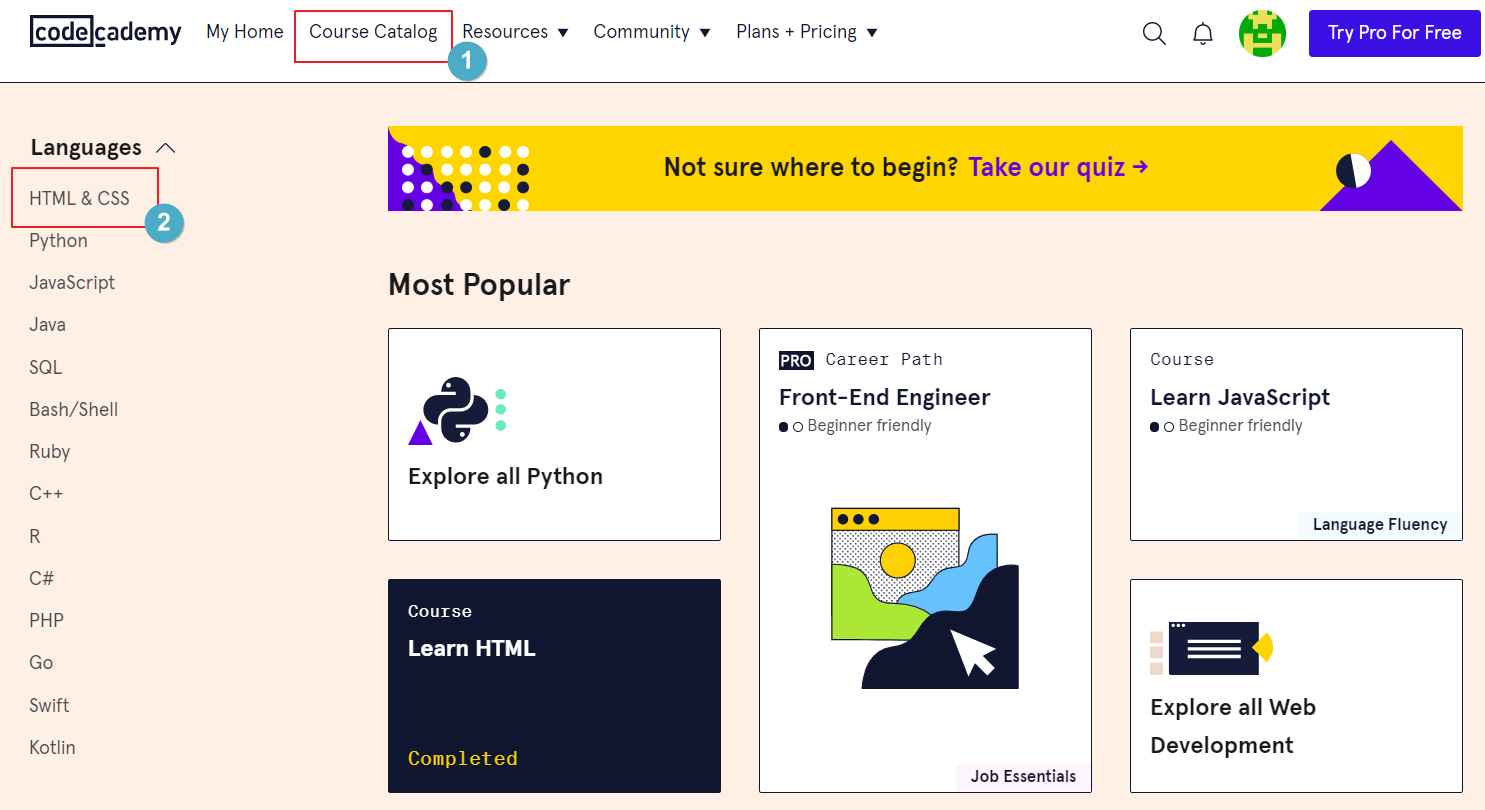Open the Bash/Shell language filter

(74, 410)
